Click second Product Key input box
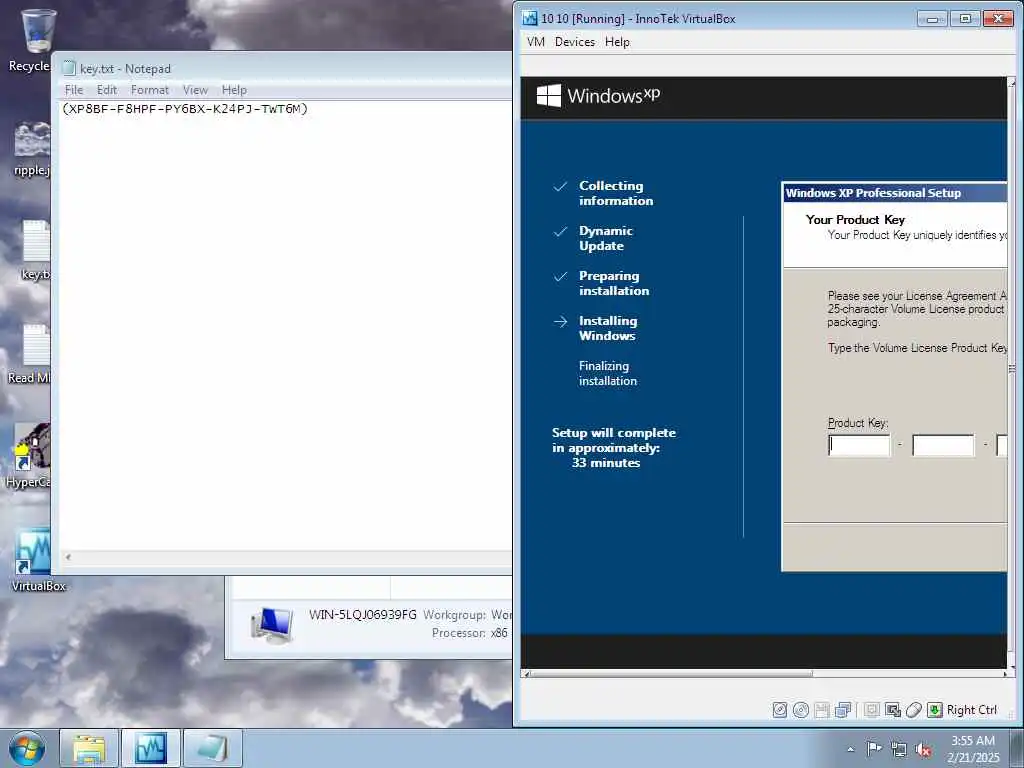1024x768 pixels. click(943, 445)
